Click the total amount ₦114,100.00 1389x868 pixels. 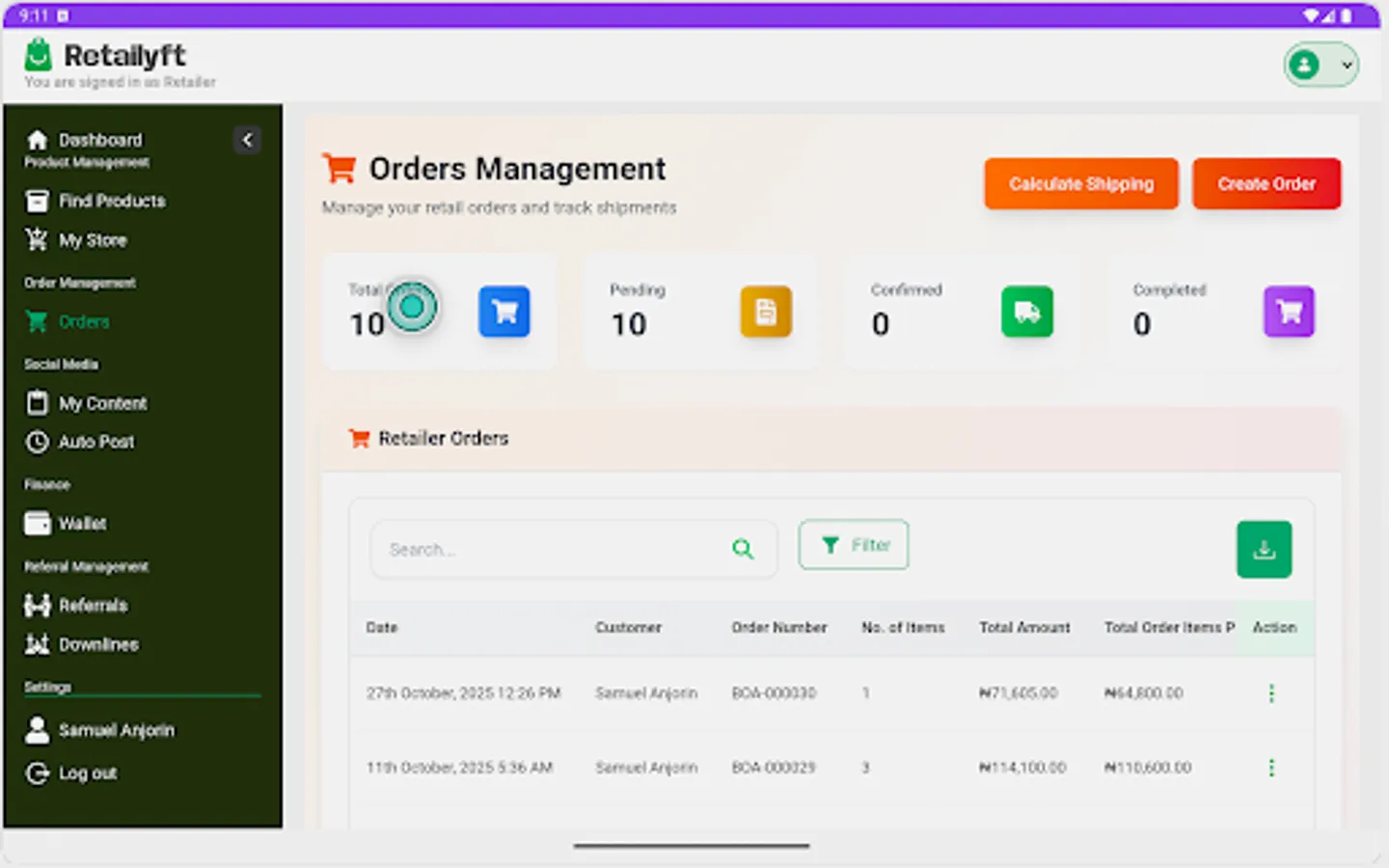(x=1022, y=768)
